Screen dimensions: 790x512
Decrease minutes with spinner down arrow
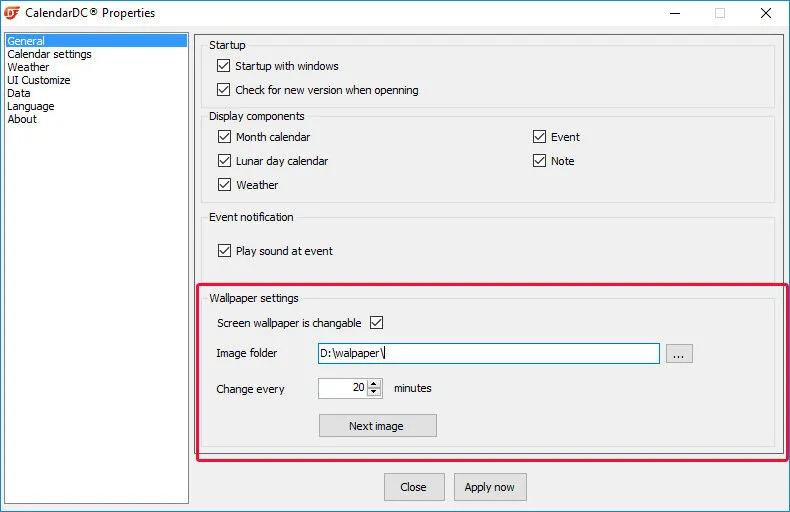tap(374, 393)
